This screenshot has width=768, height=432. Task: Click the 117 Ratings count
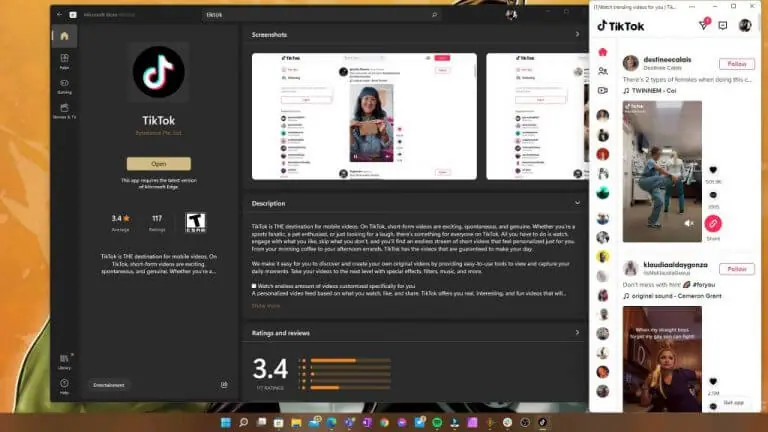tap(157, 222)
